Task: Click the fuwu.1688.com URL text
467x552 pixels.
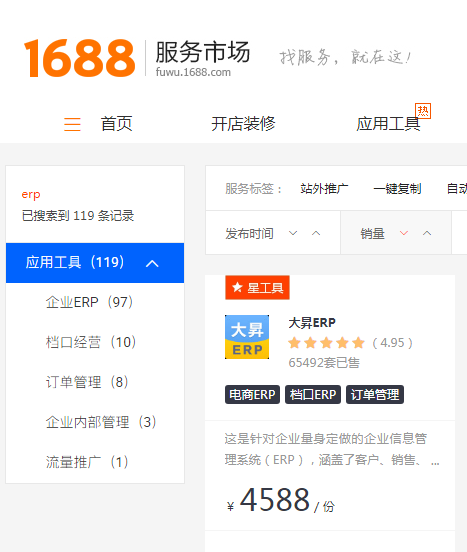Action: click(x=193, y=72)
